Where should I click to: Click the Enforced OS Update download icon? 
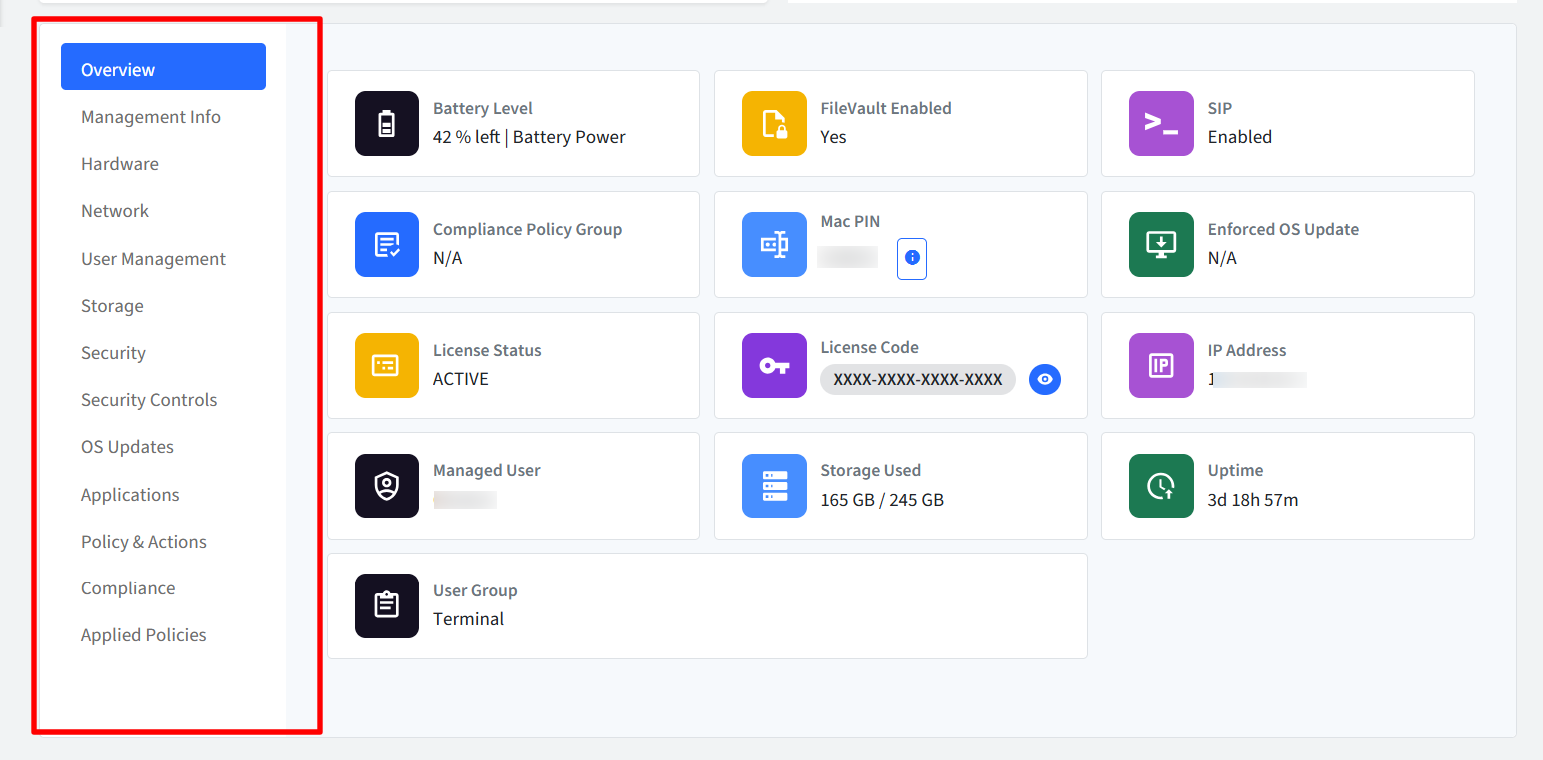click(1161, 244)
